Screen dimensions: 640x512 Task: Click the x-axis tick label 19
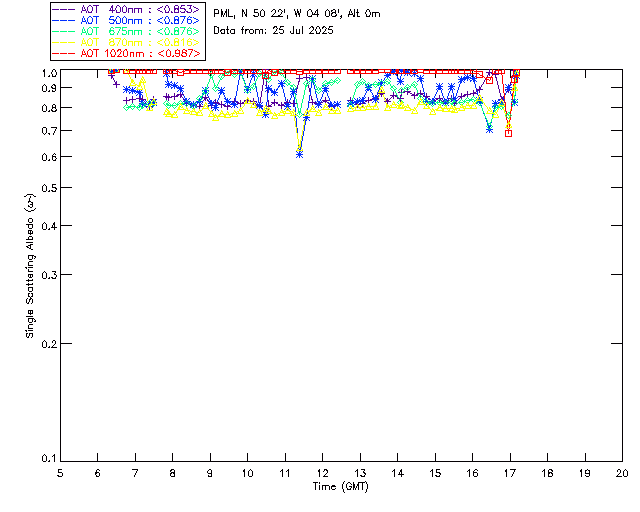click(585, 473)
